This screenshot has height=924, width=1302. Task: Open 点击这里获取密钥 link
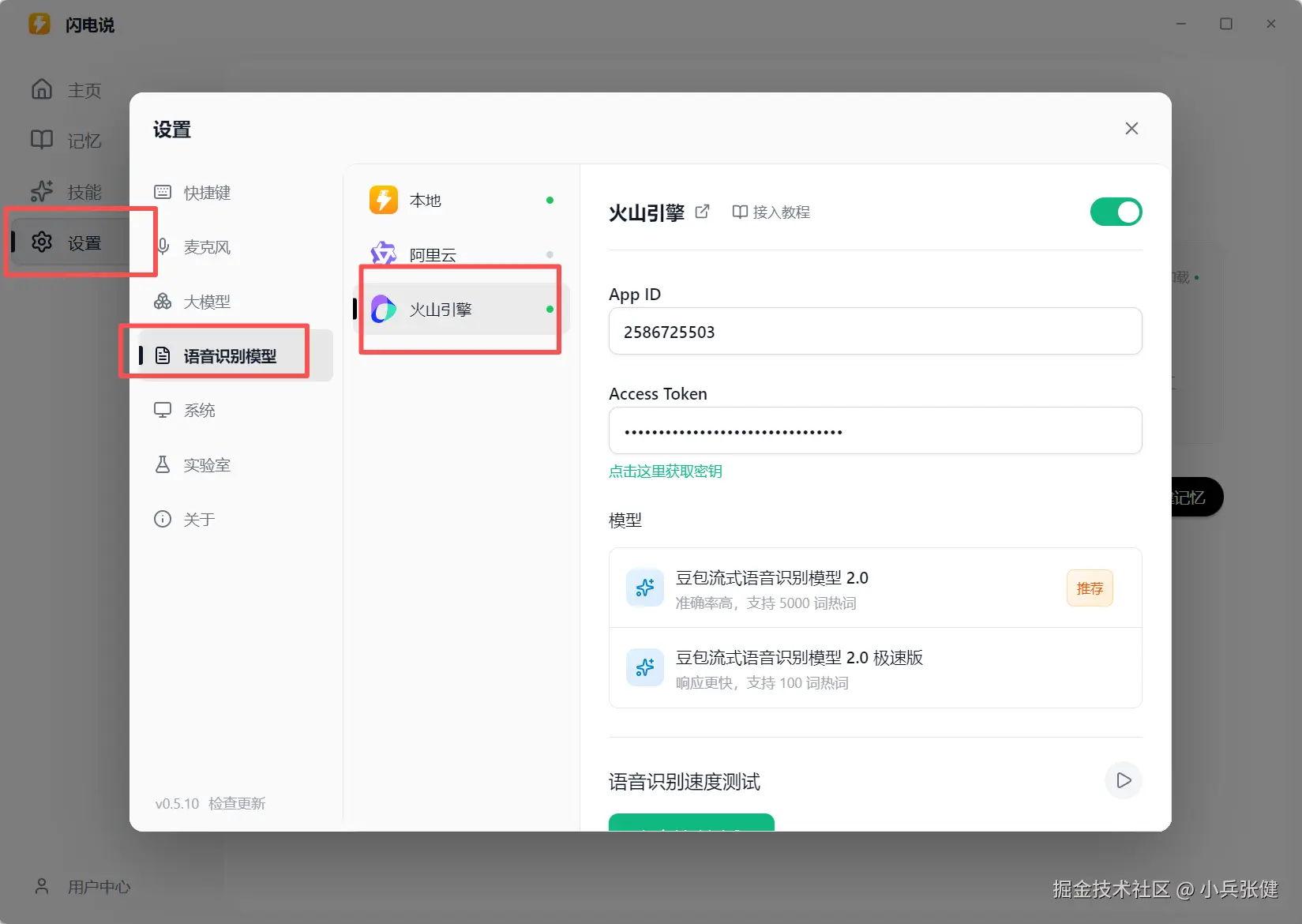666,471
